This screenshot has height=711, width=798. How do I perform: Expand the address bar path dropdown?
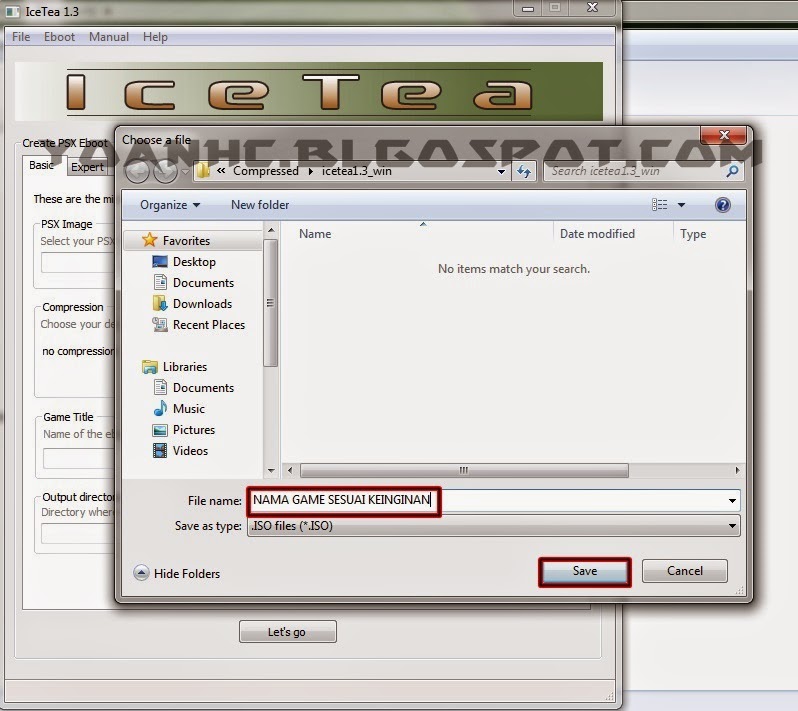point(501,172)
